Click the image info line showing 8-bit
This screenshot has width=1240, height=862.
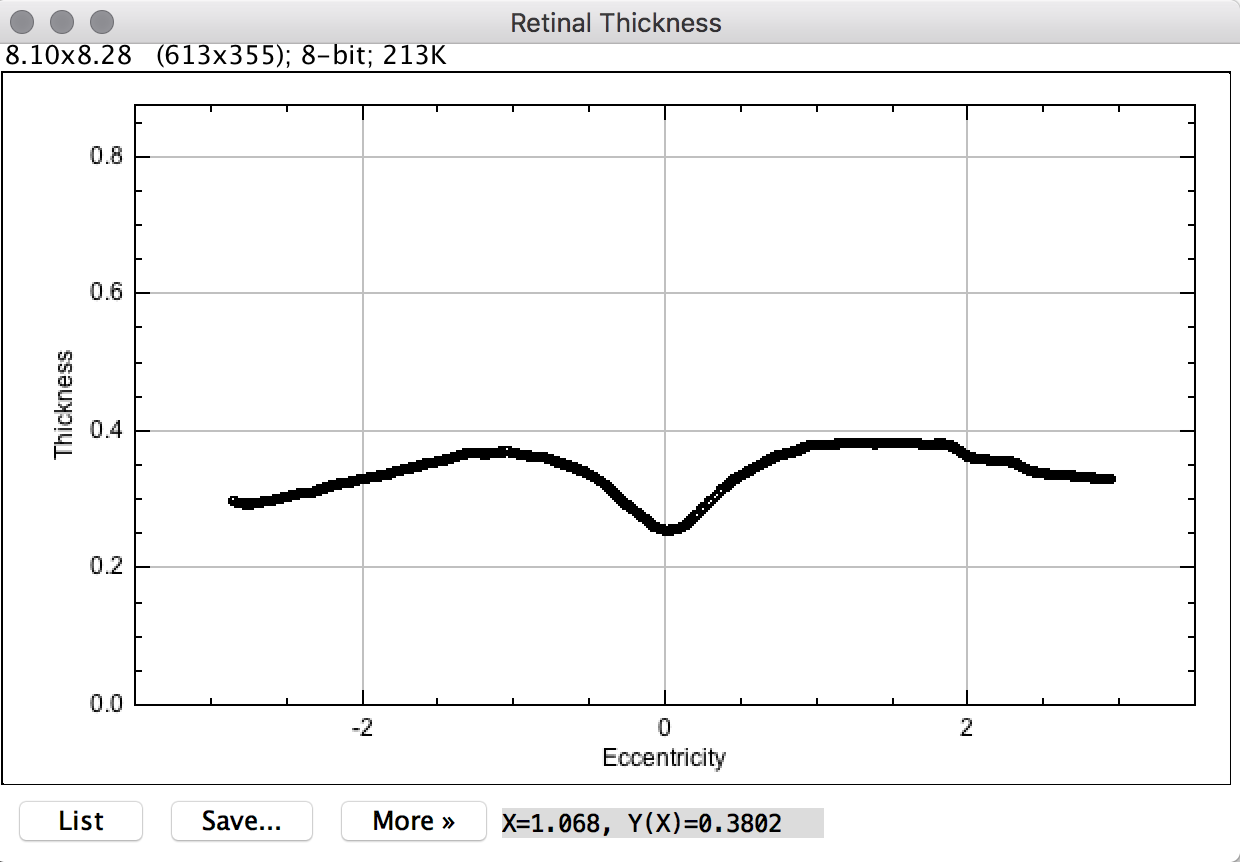click(225, 56)
